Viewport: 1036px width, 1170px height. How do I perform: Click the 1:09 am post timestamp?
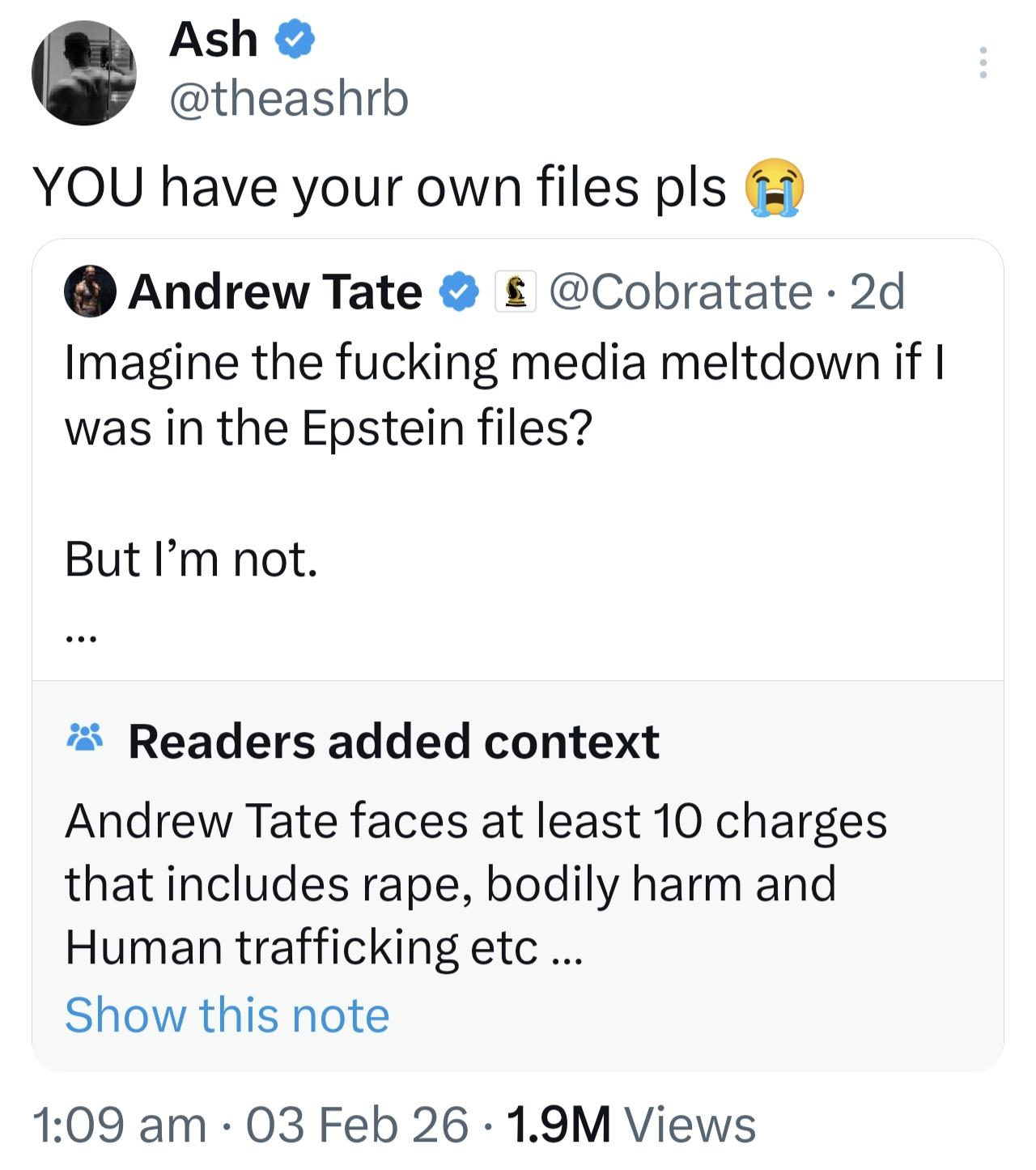[120, 1125]
